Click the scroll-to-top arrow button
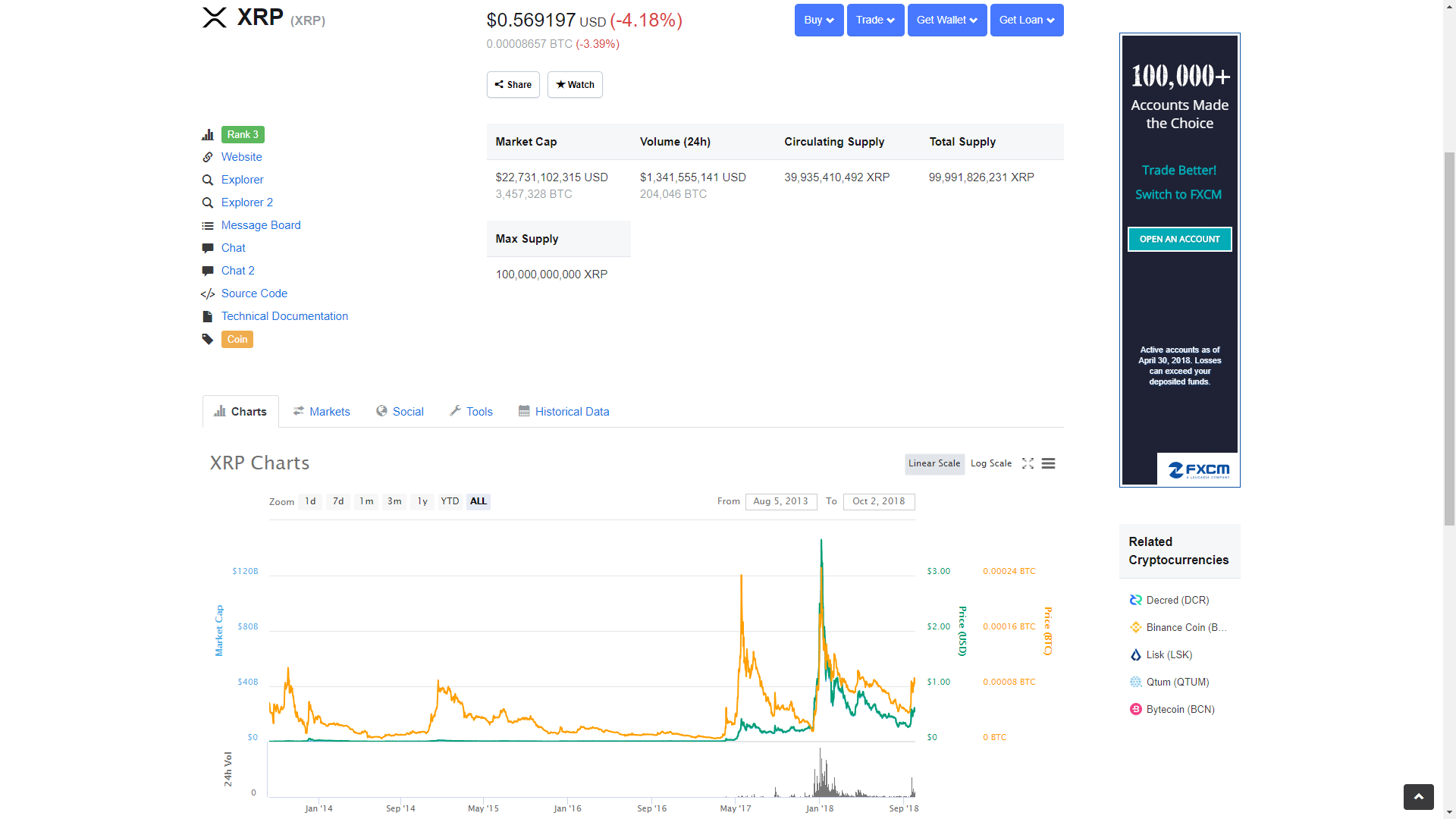Image resolution: width=1456 pixels, height=819 pixels. [1419, 797]
